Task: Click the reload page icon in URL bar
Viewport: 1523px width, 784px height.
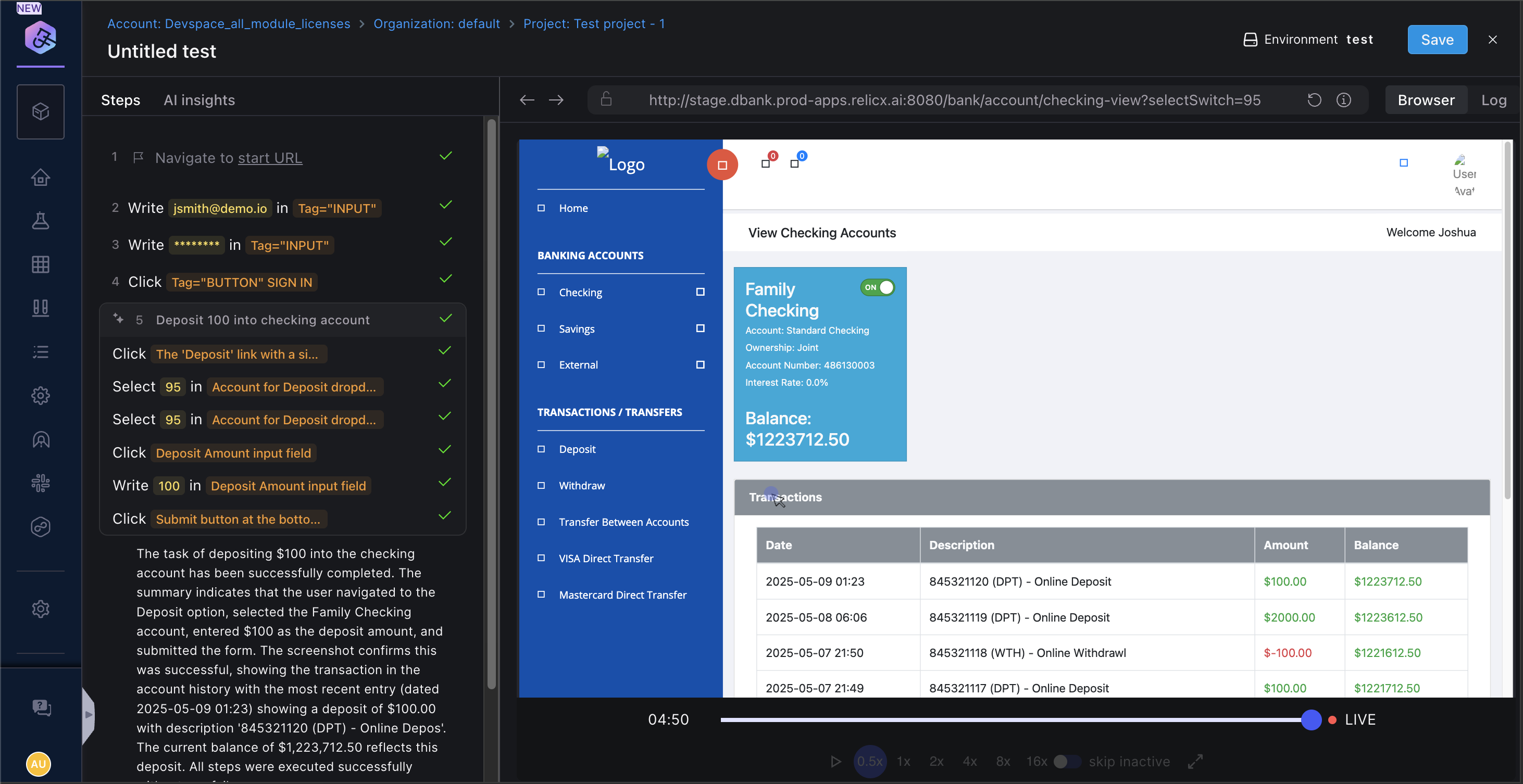Action: coord(1314,100)
